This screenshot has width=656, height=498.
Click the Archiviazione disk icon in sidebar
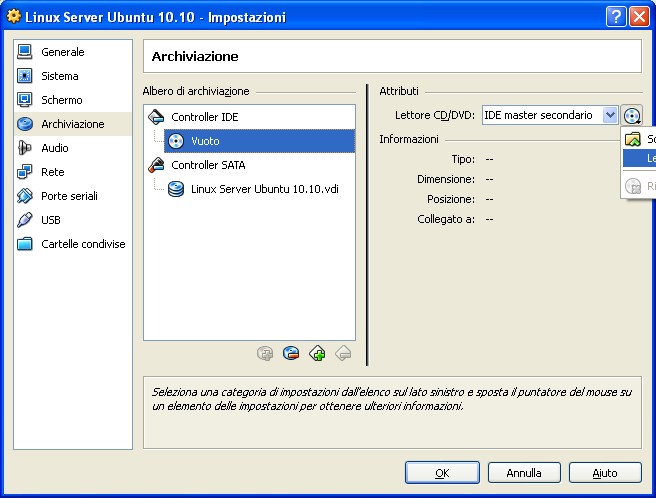click(x=25, y=124)
